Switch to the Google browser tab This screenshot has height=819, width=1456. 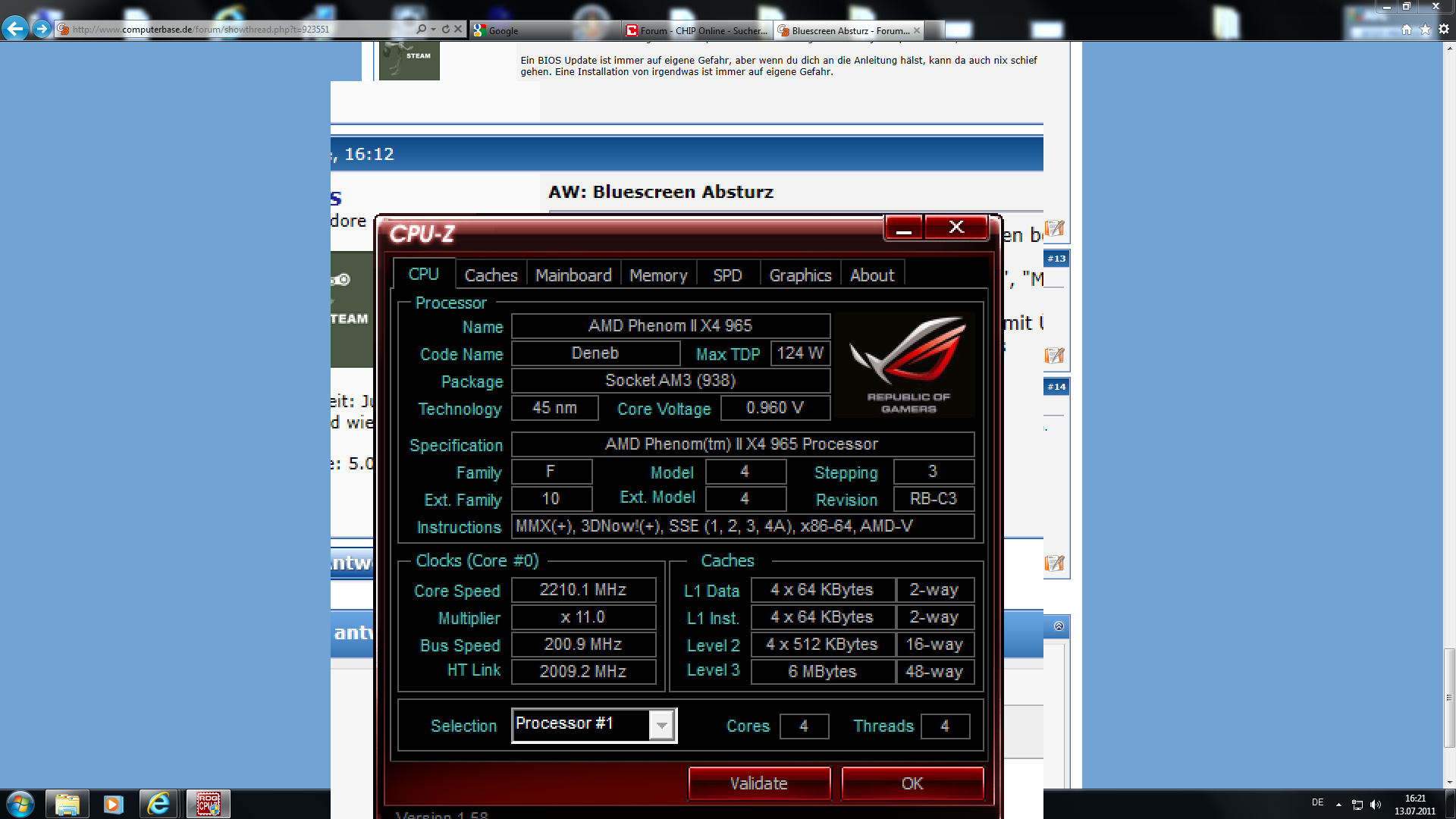(544, 30)
